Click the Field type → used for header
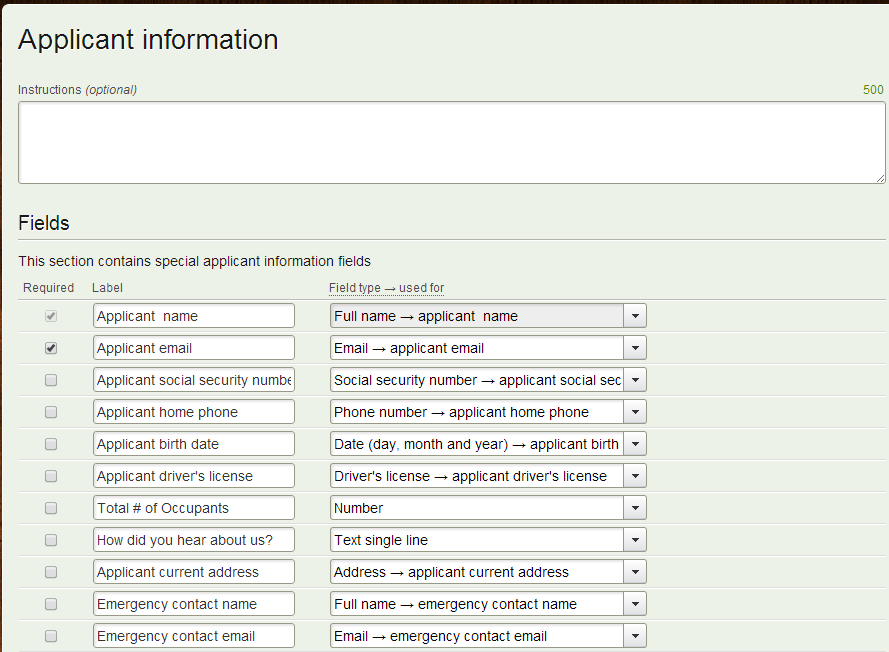Image resolution: width=889 pixels, height=652 pixels. click(386, 288)
